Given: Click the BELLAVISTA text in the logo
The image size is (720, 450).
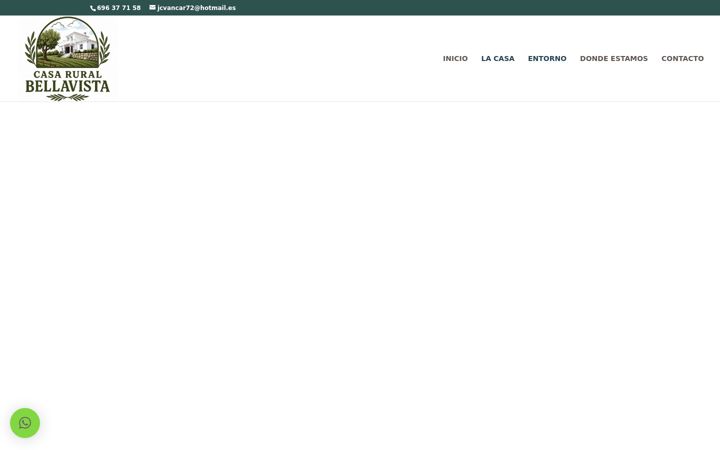Looking at the screenshot, I should coord(68,86).
